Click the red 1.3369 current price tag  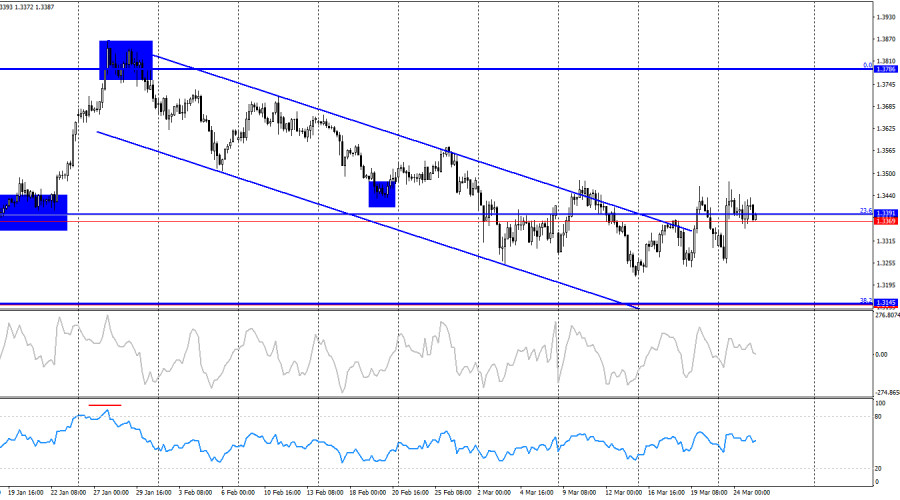point(886,221)
